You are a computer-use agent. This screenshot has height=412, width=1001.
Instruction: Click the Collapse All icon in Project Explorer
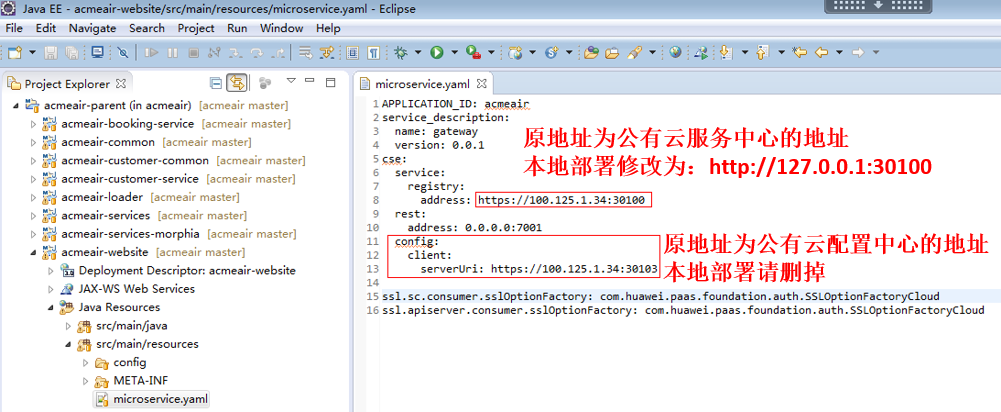(216, 83)
